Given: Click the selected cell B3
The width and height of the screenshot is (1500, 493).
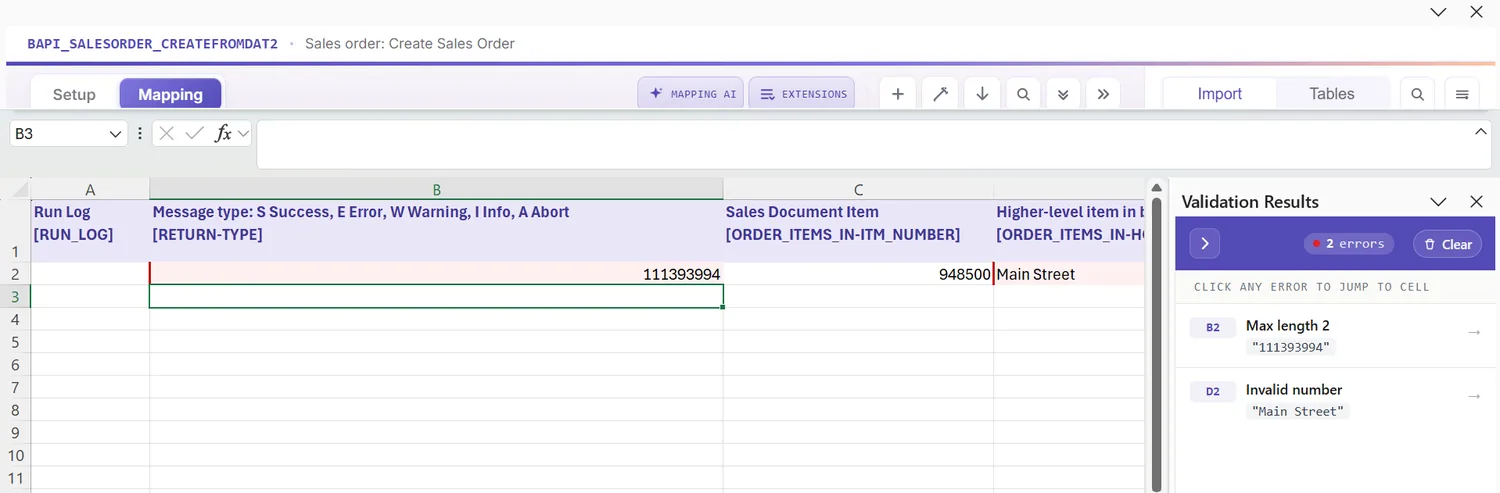Looking at the screenshot, I should pyautogui.click(x=437, y=296).
